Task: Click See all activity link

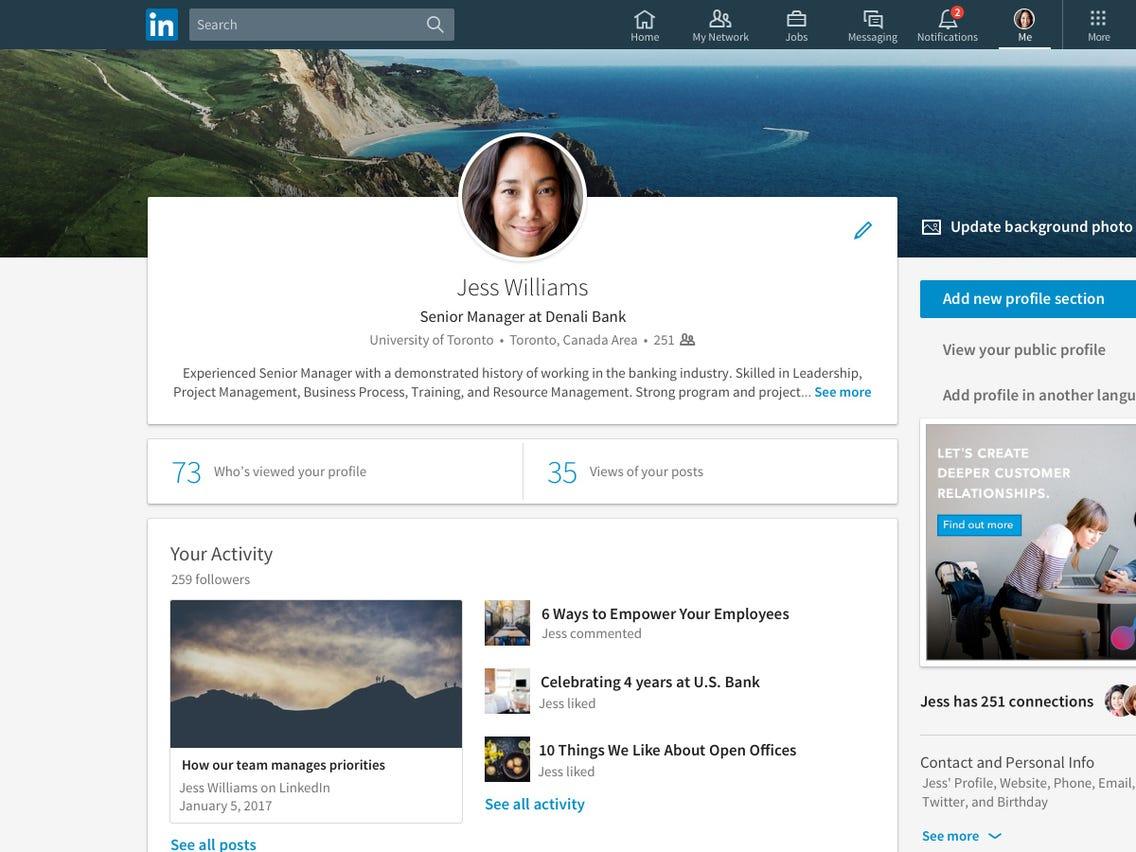Action: [x=535, y=804]
